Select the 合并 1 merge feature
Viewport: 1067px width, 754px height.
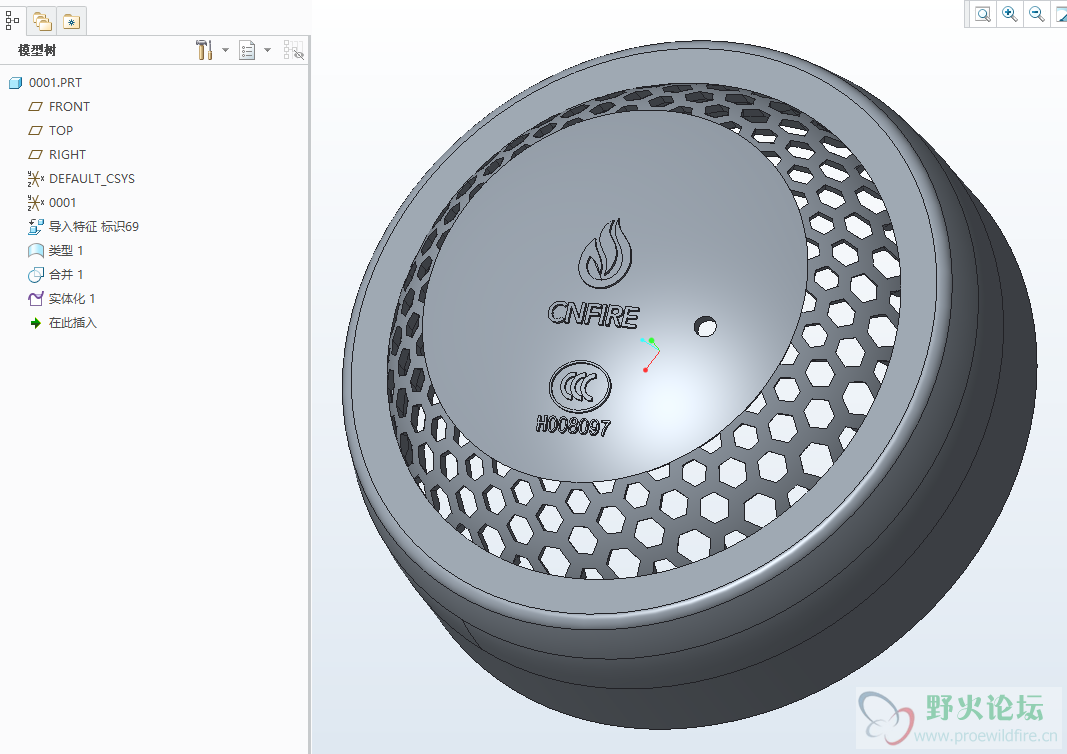[x=65, y=274]
